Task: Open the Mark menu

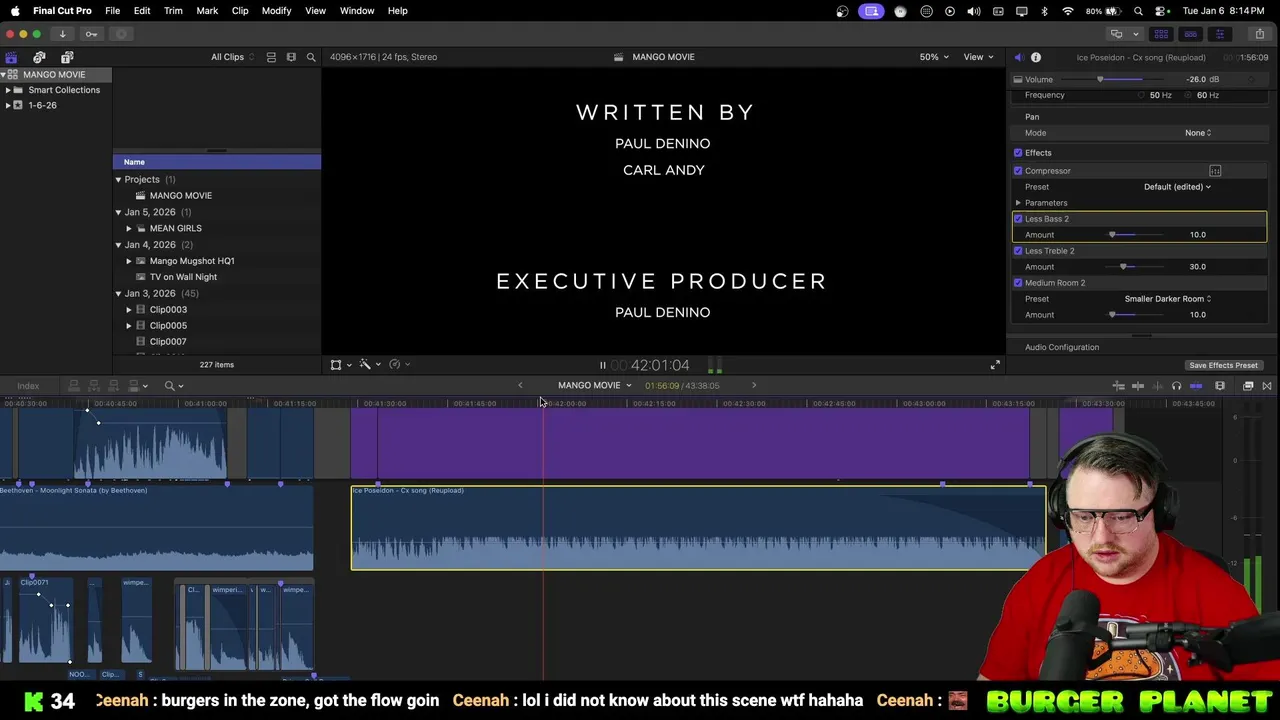Action: click(x=207, y=11)
